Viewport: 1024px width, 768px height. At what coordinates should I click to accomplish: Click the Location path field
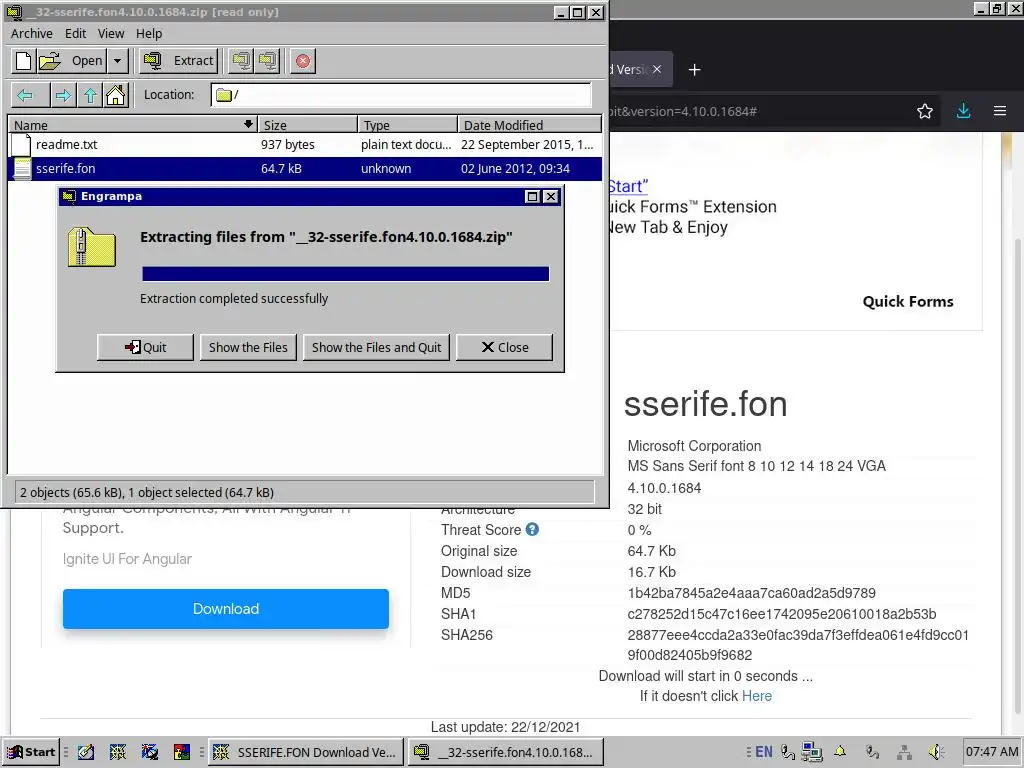click(x=401, y=95)
